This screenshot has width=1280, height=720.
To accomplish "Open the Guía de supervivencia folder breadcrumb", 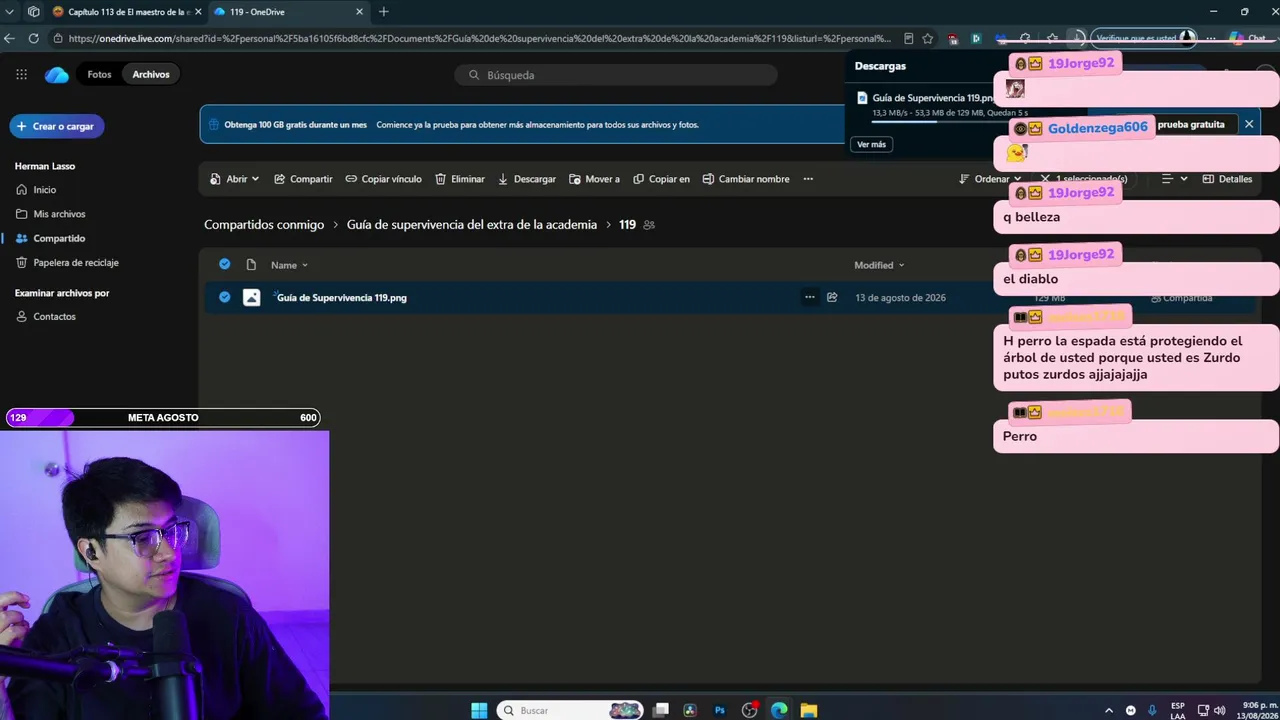I will pyautogui.click(x=472, y=225).
